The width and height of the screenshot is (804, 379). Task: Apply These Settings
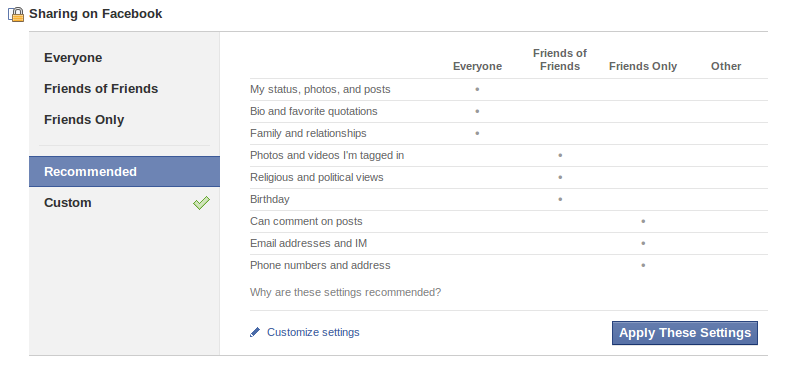(x=685, y=333)
